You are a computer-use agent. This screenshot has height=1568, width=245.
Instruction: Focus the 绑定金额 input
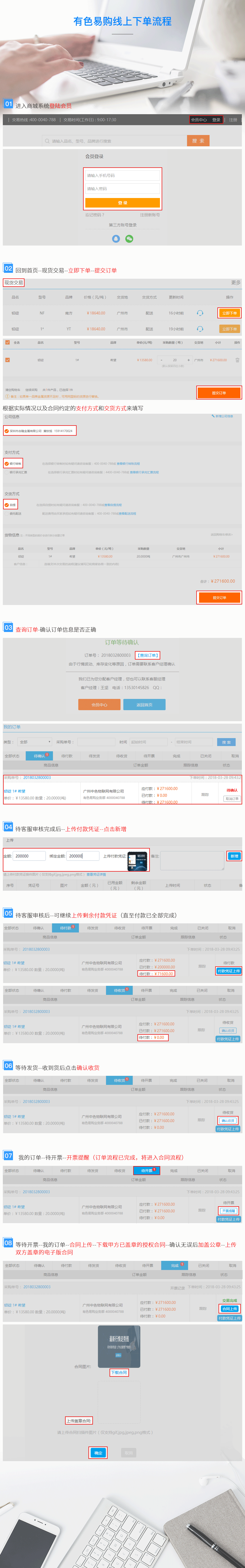(x=83, y=856)
